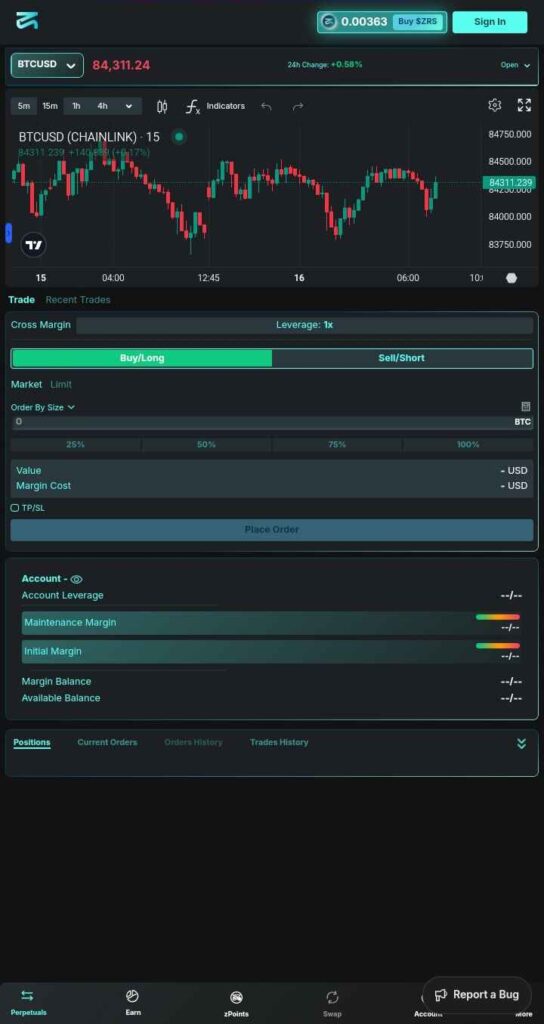Set the order size to 100%

[468, 445]
